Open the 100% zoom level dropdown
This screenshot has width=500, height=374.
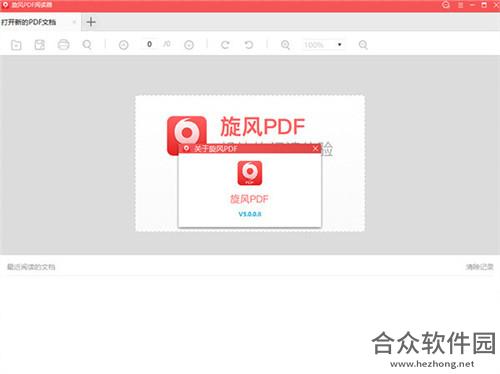tap(339, 45)
